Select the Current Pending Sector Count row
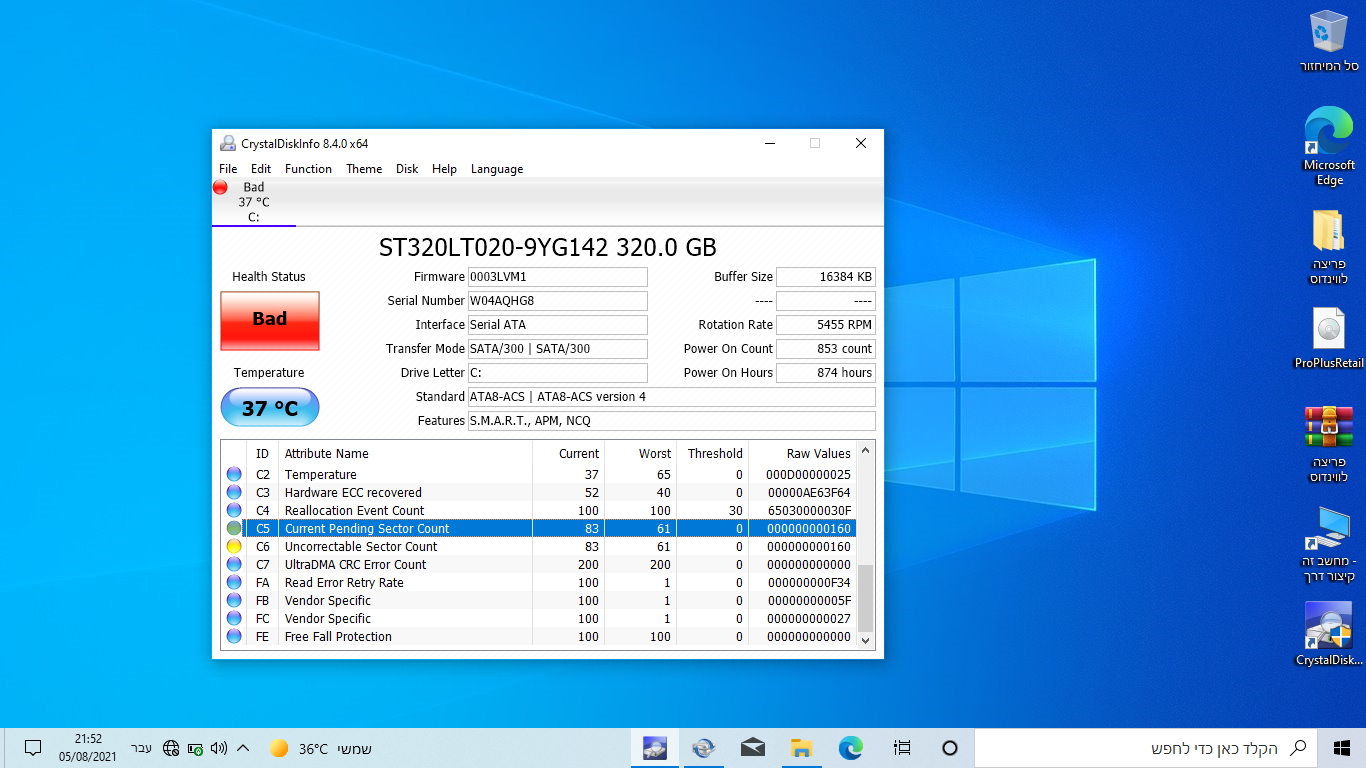This screenshot has height=768, width=1366. click(x=539, y=528)
